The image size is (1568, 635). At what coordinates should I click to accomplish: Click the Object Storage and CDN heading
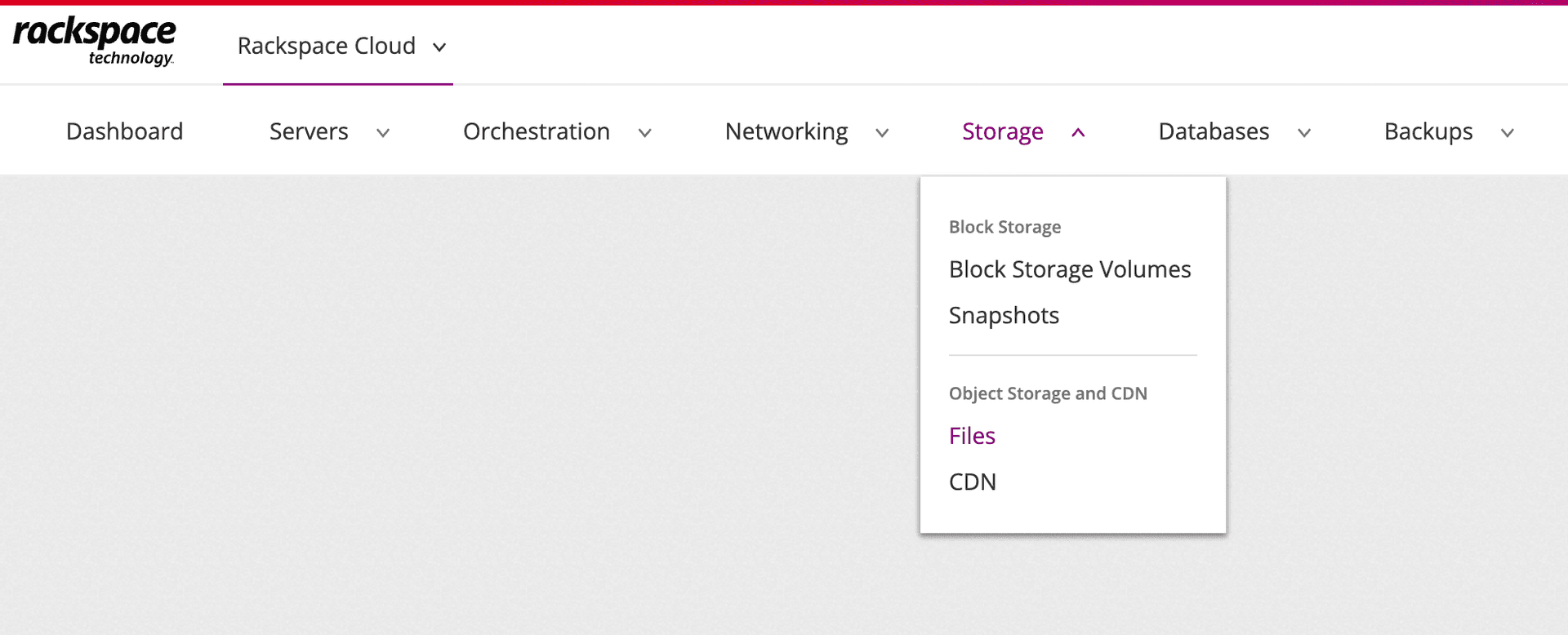click(1048, 393)
